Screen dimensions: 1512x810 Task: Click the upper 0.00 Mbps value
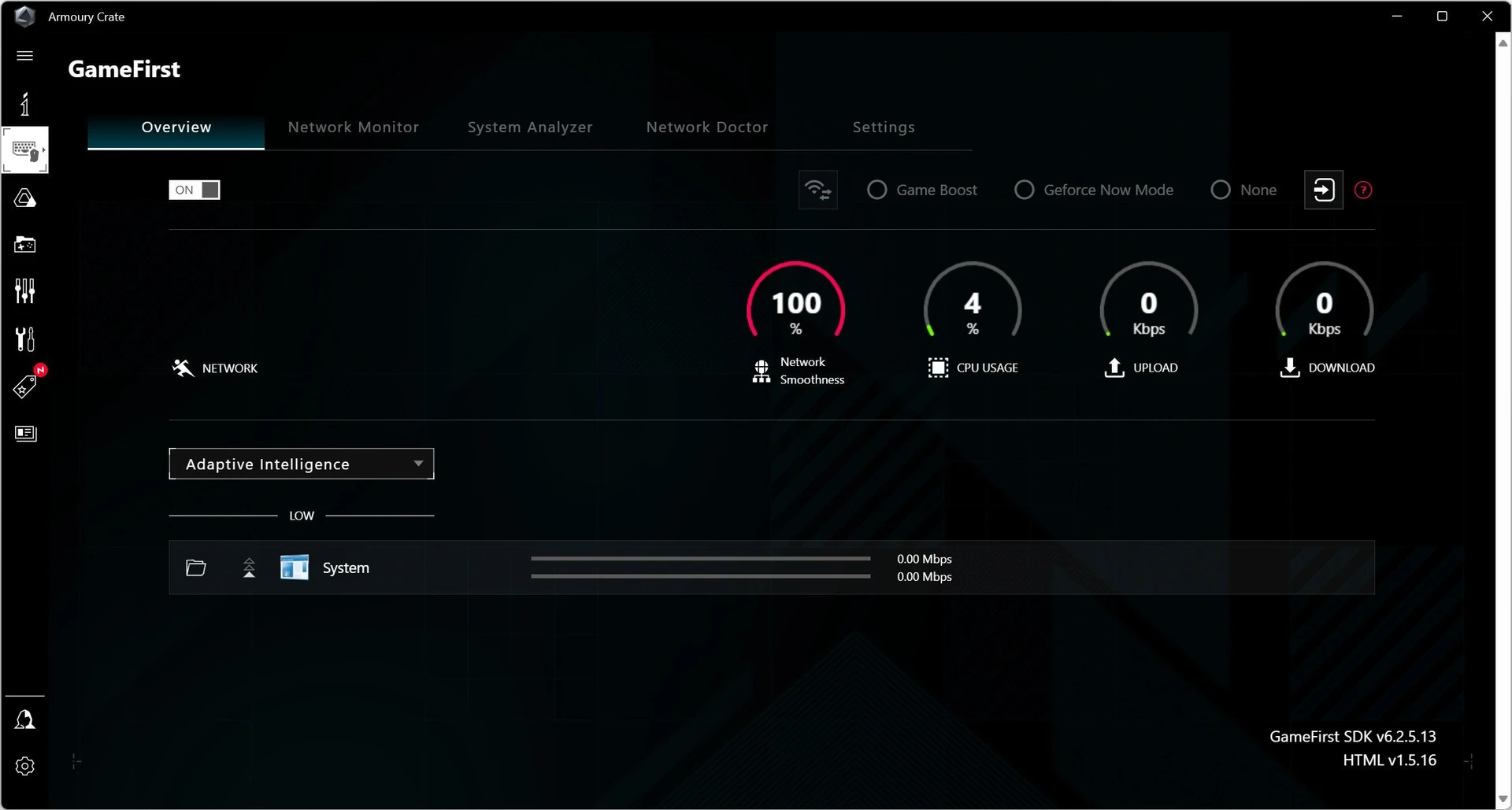925,559
